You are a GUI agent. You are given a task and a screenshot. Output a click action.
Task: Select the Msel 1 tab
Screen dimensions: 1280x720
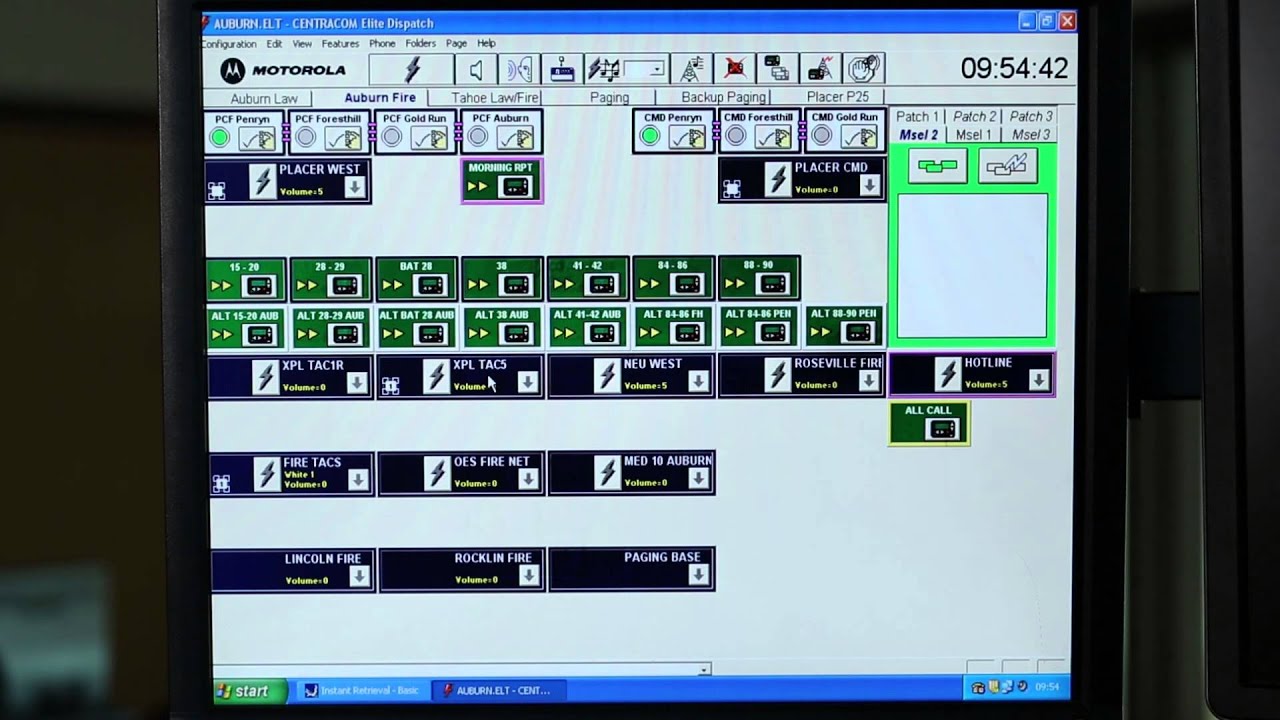pos(973,135)
